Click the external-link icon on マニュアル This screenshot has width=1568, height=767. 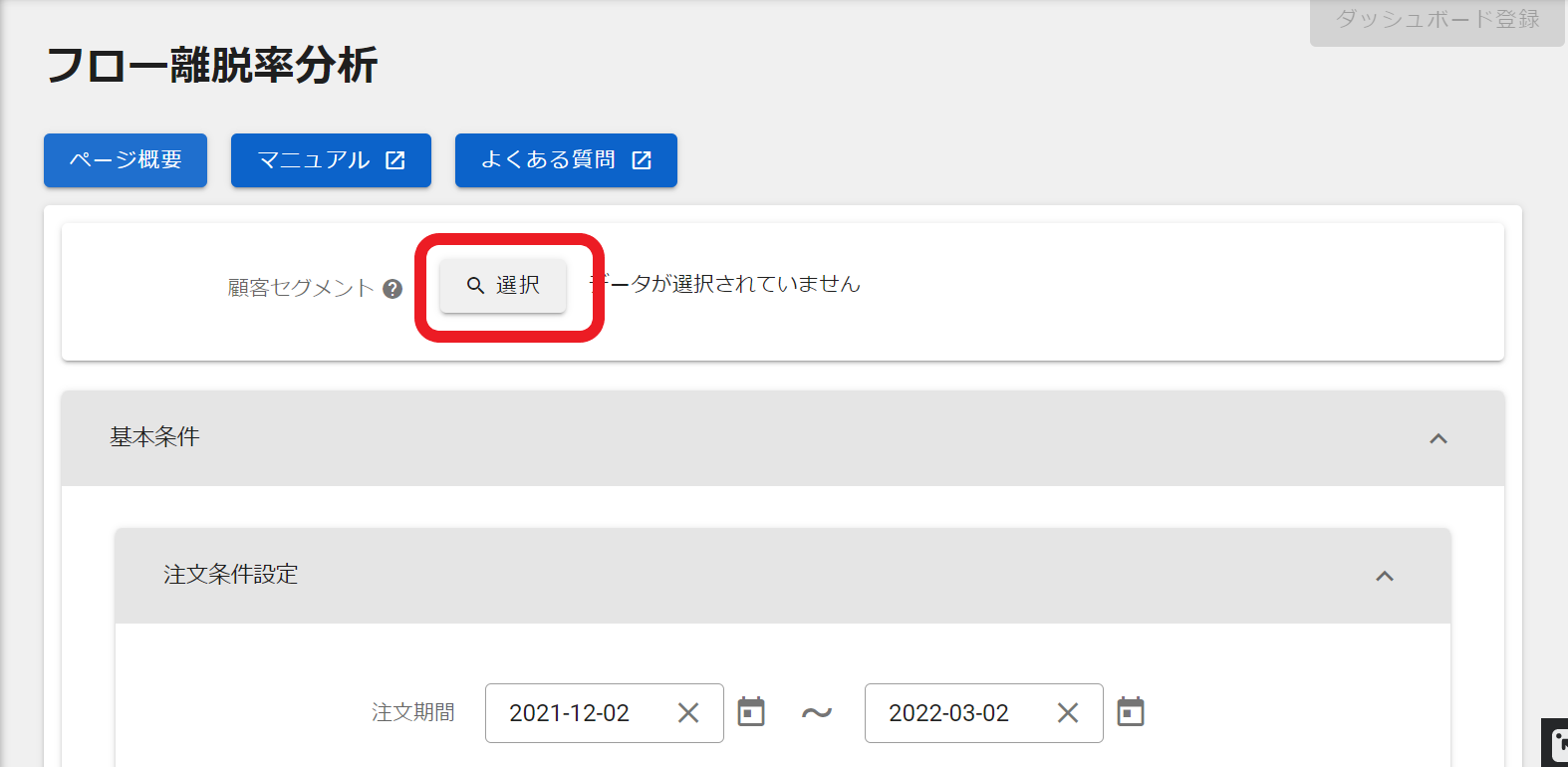[395, 160]
